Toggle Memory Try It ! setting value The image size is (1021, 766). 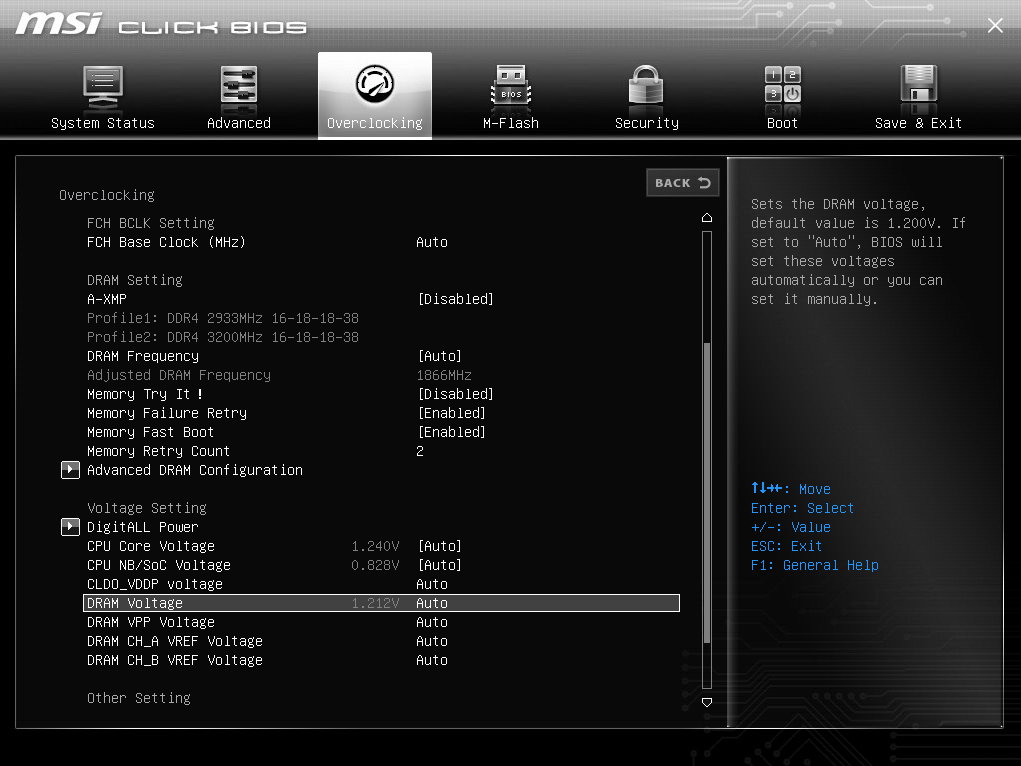click(x=455, y=394)
